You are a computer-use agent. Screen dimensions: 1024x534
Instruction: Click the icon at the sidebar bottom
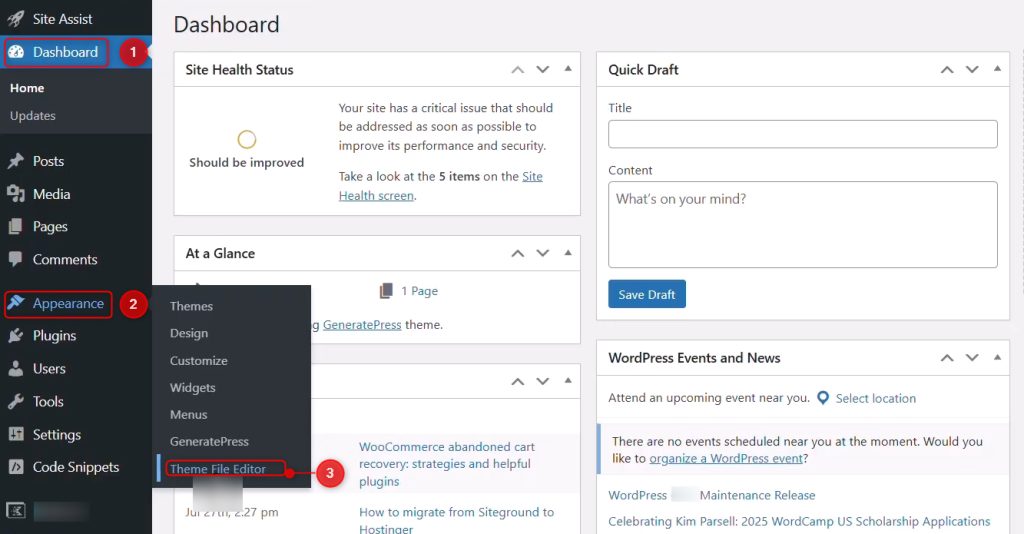16,510
